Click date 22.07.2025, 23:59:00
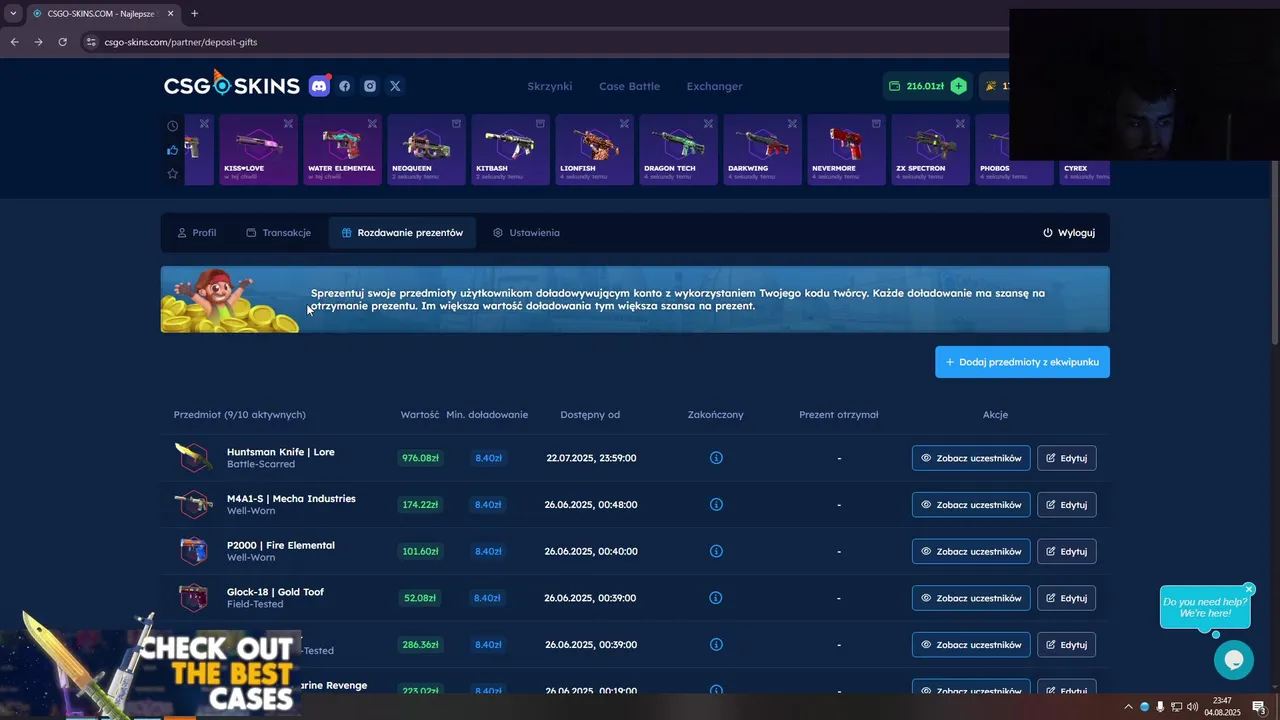This screenshot has height=720, width=1280. pos(591,458)
